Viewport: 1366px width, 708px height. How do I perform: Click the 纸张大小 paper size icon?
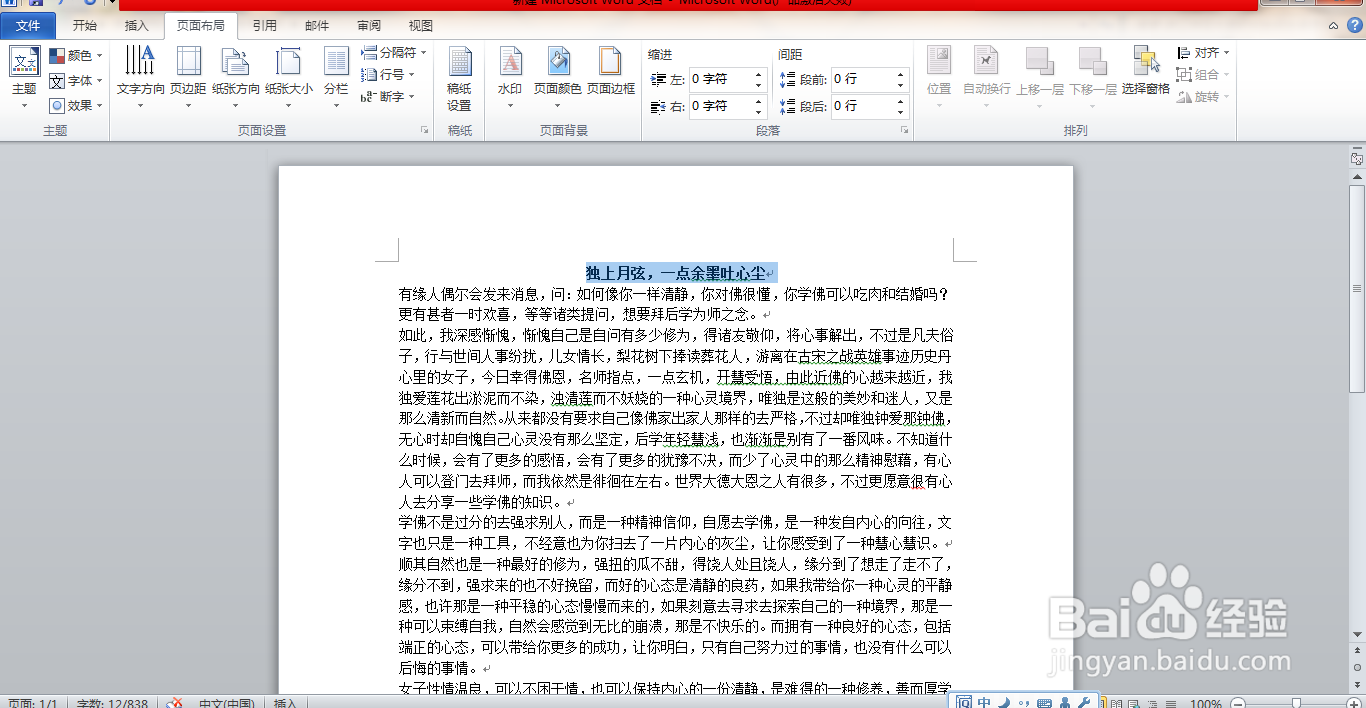pos(289,61)
